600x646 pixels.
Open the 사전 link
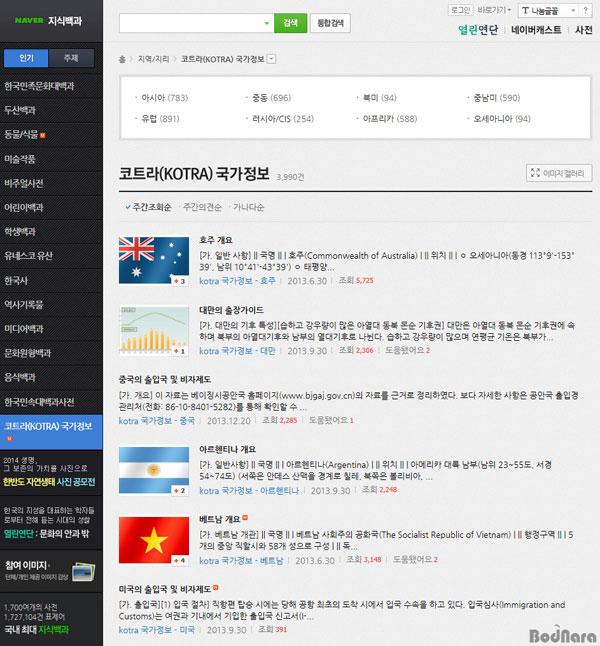(x=584, y=30)
